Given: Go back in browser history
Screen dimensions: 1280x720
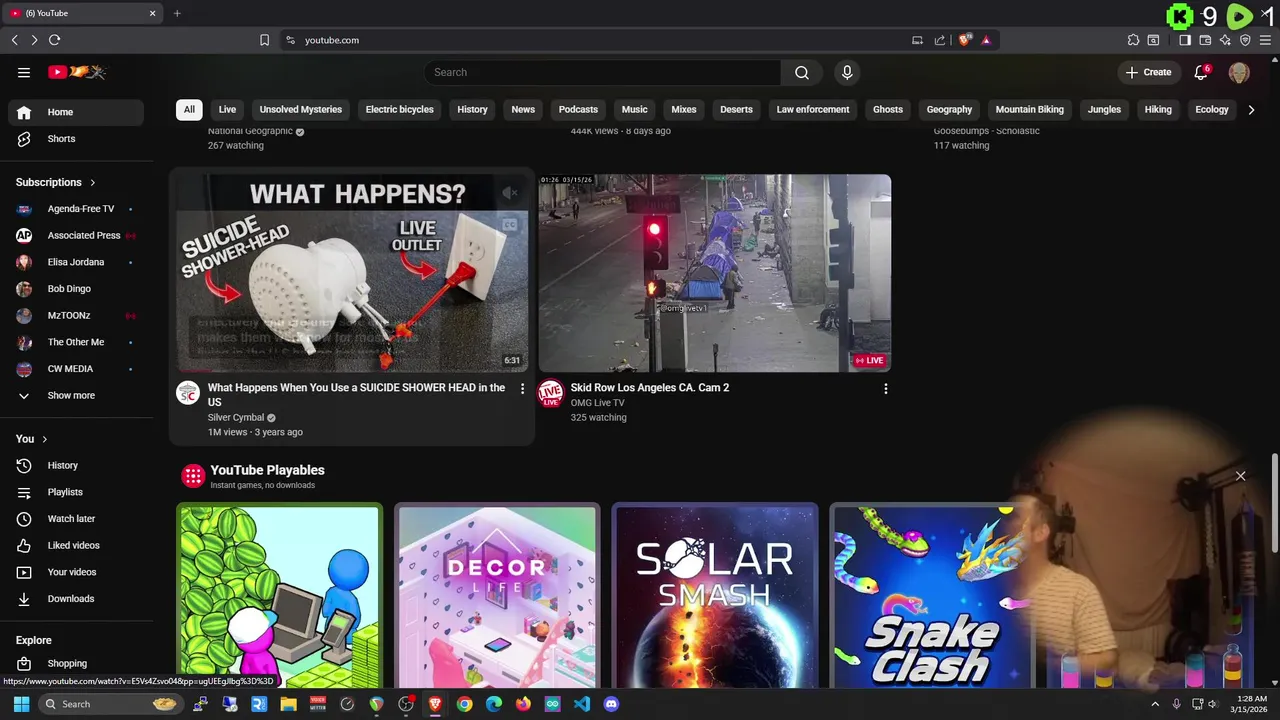Looking at the screenshot, I should [x=14, y=40].
